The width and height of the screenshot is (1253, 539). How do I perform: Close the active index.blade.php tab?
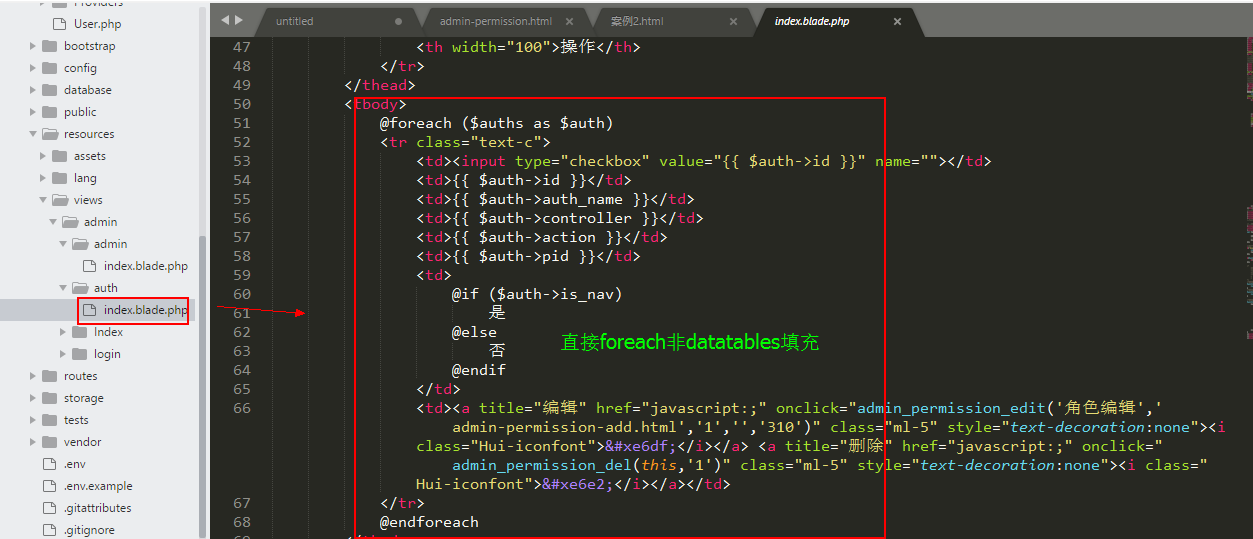[x=897, y=21]
